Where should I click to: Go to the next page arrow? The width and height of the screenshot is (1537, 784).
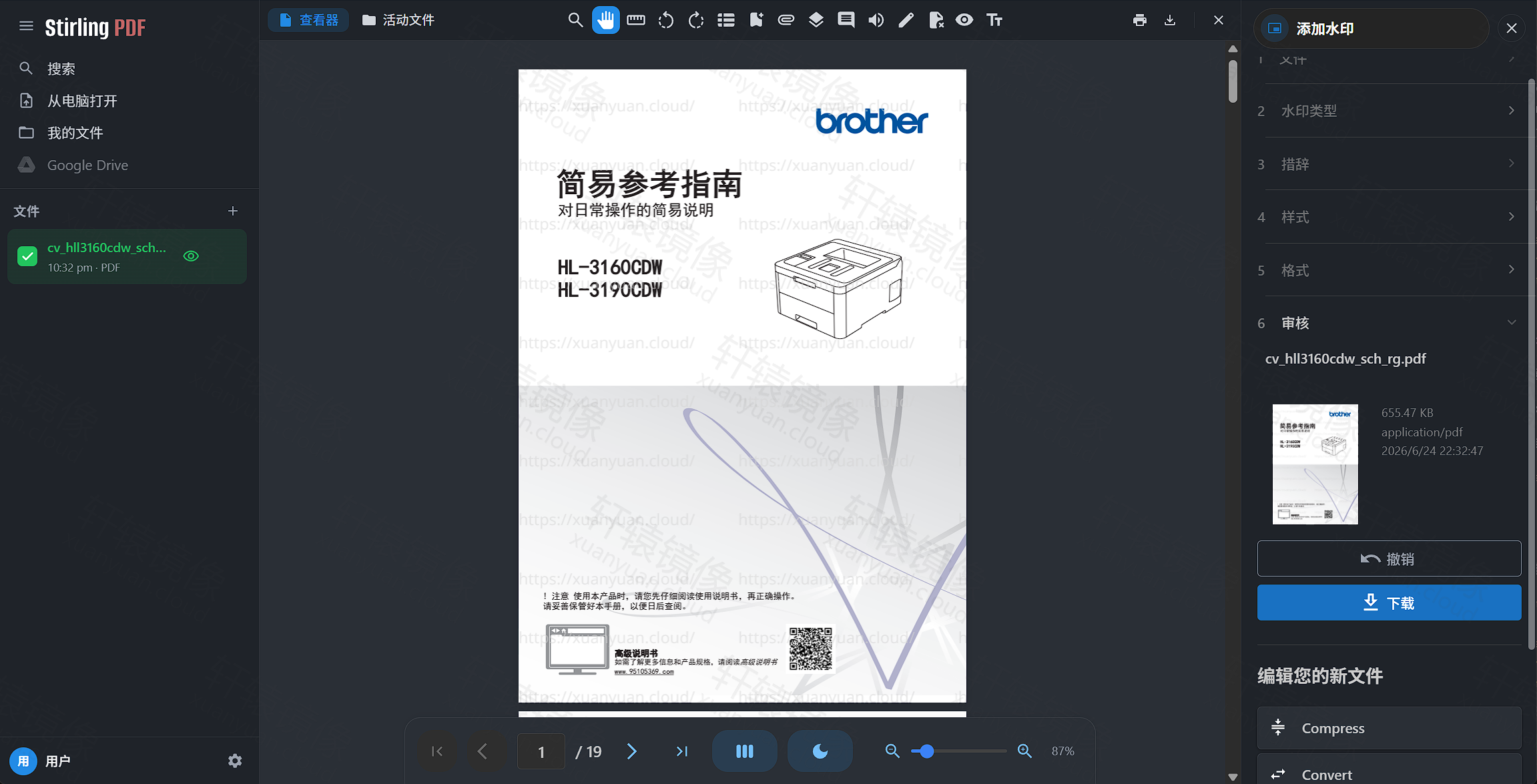pyautogui.click(x=631, y=751)
